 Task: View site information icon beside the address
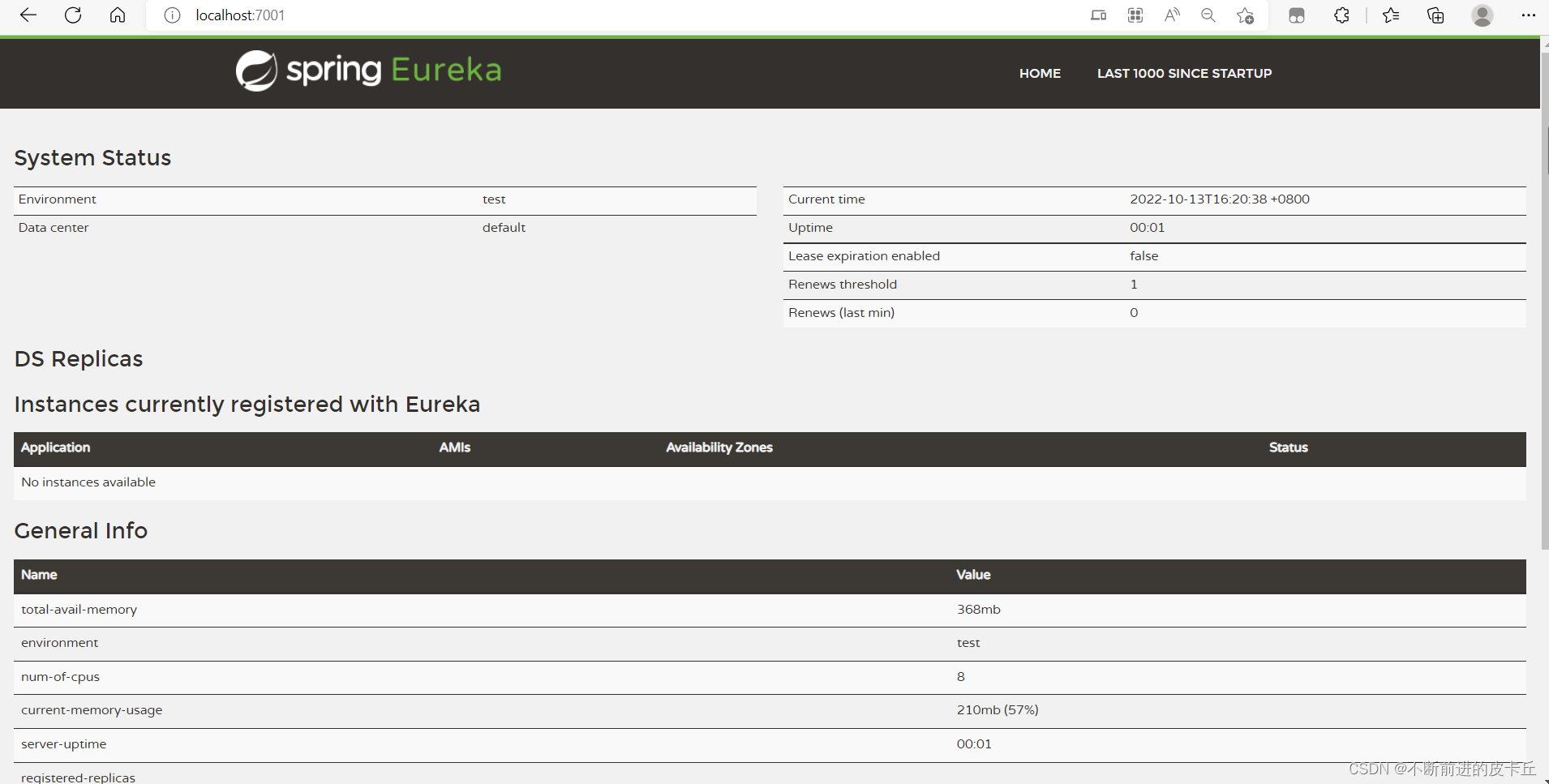(172, 15)
